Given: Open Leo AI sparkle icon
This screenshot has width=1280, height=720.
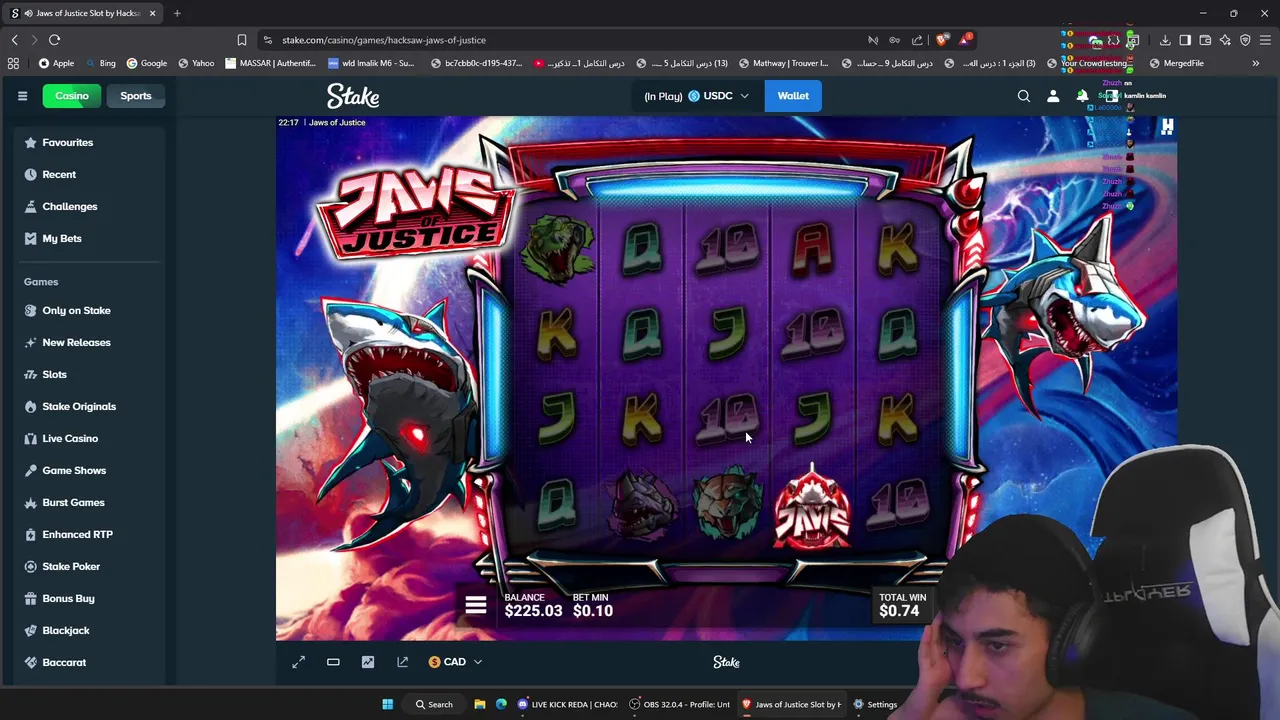Looking at the screenshot, I should (x=1225, y=40).
